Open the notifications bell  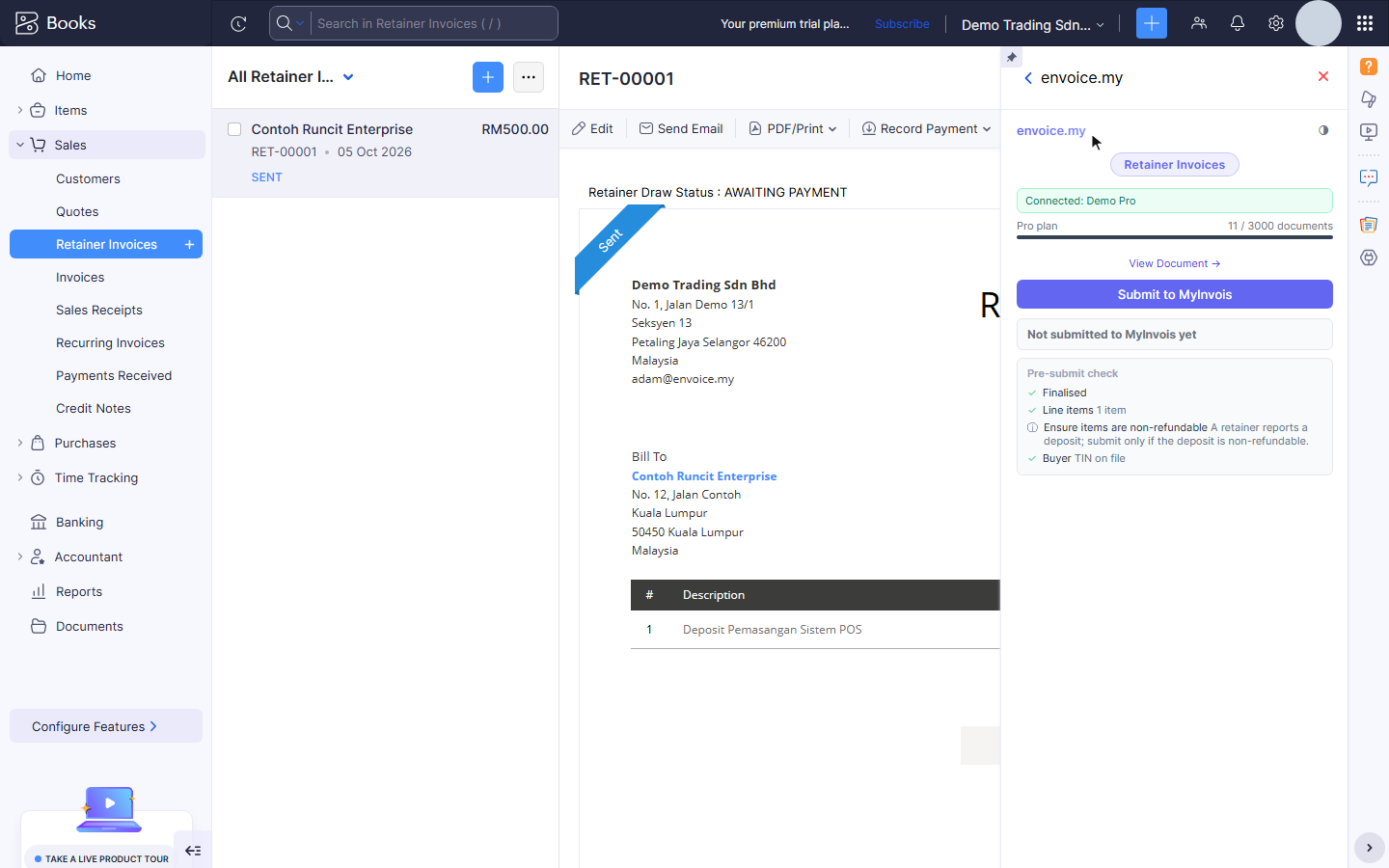[1238, 23]
